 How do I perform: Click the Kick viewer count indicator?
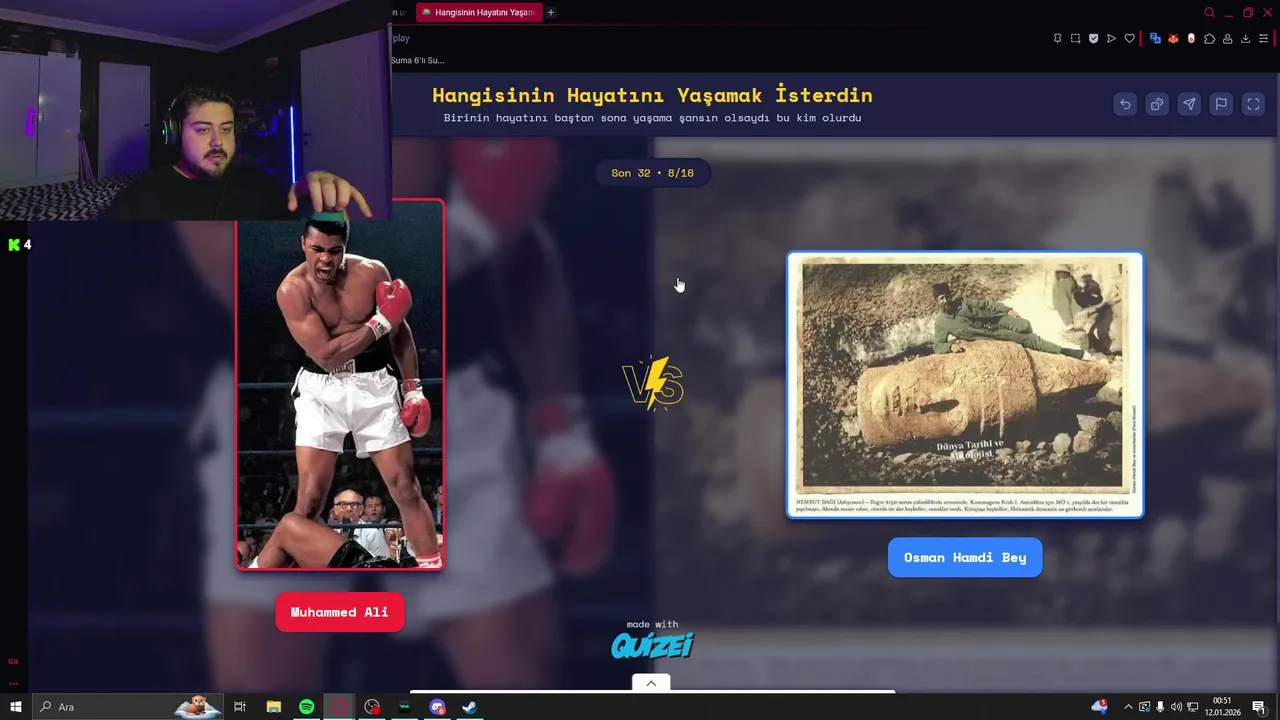20,244
